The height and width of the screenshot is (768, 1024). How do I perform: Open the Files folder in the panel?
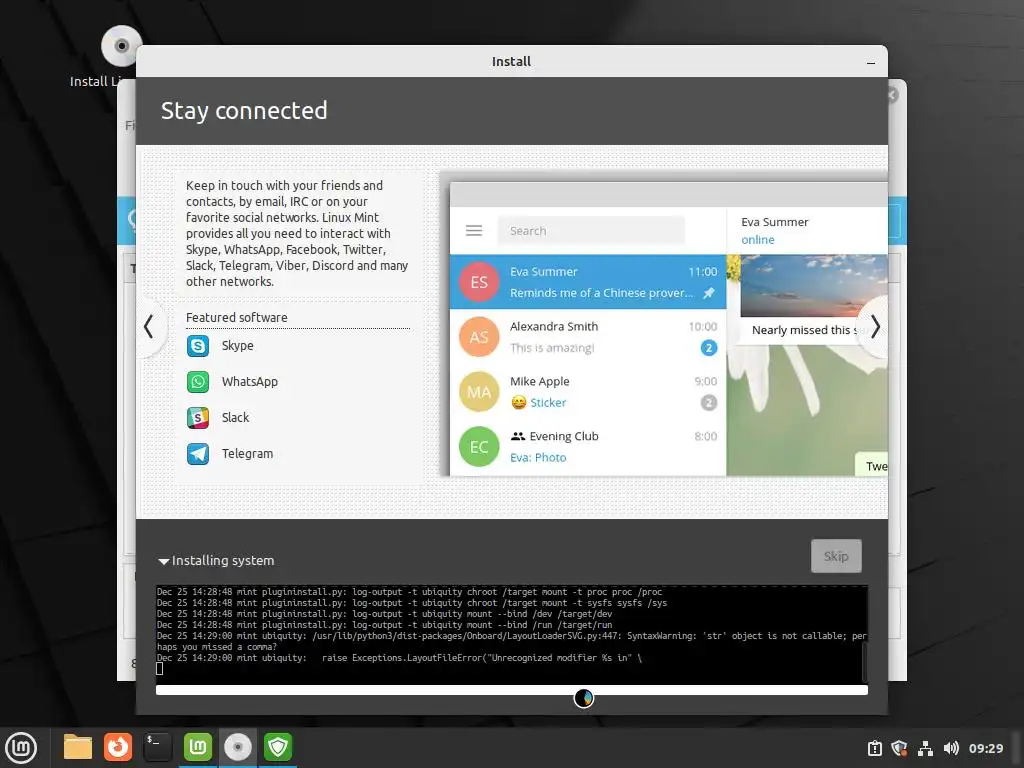pos(78,747)
